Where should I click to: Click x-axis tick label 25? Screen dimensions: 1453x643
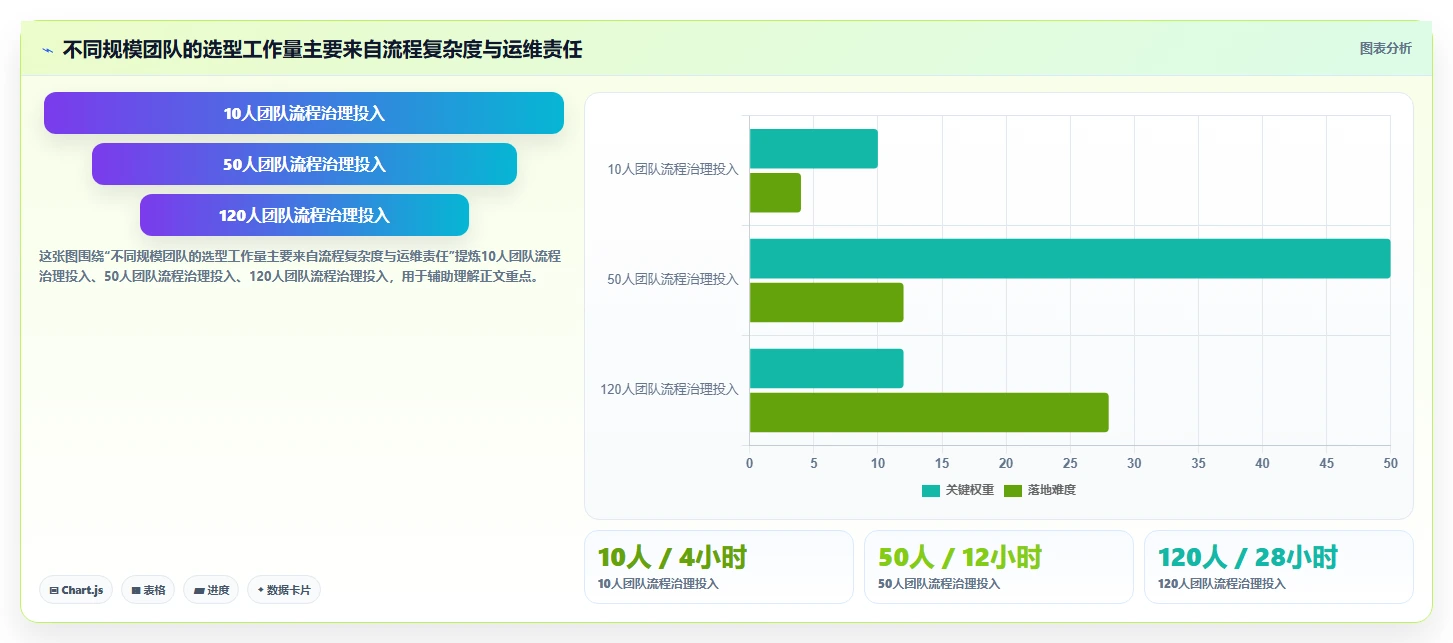1070,463
